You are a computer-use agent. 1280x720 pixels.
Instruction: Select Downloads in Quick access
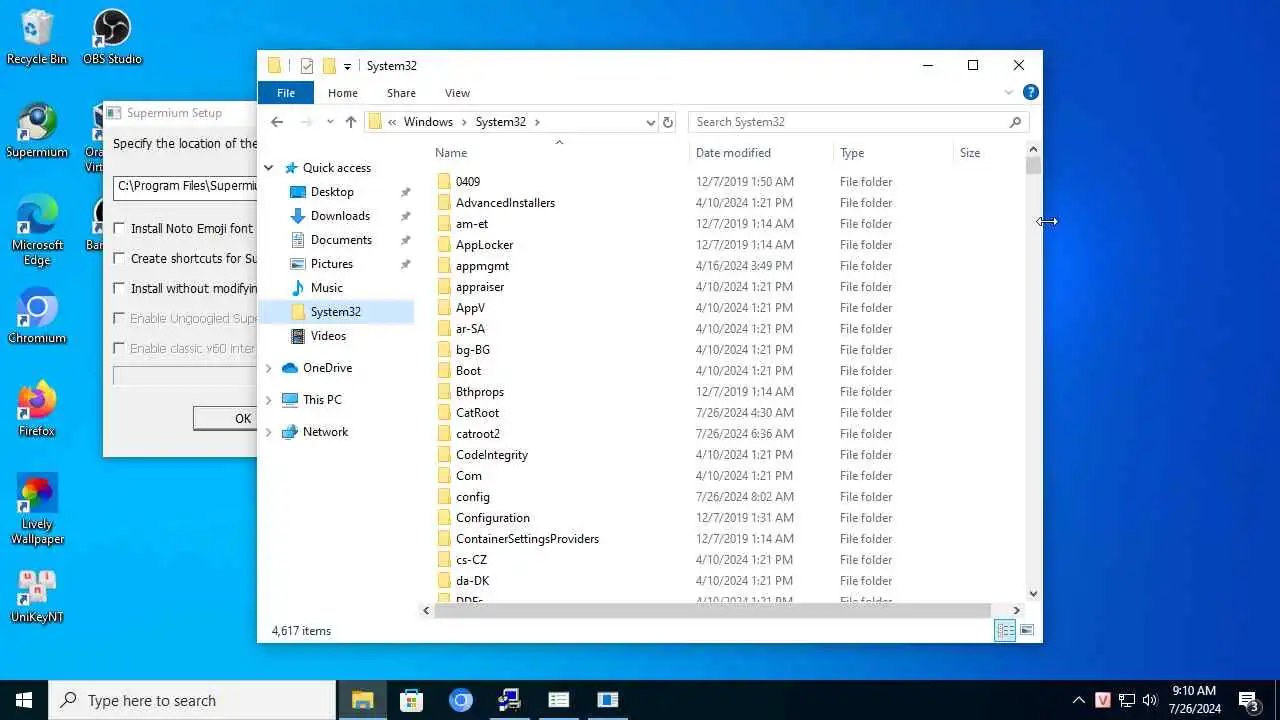tap(340, 216)
